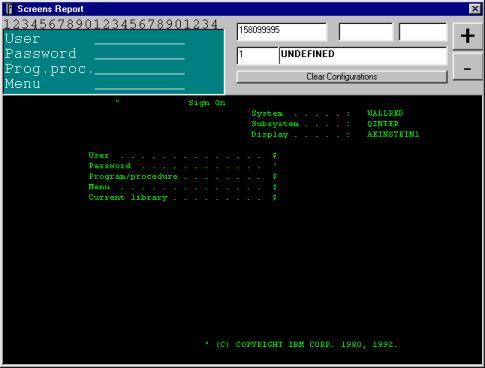The image size is (485, 368).
Task: Click the AEINSTEIN1 display name text
Action: (x=393, y=134)
